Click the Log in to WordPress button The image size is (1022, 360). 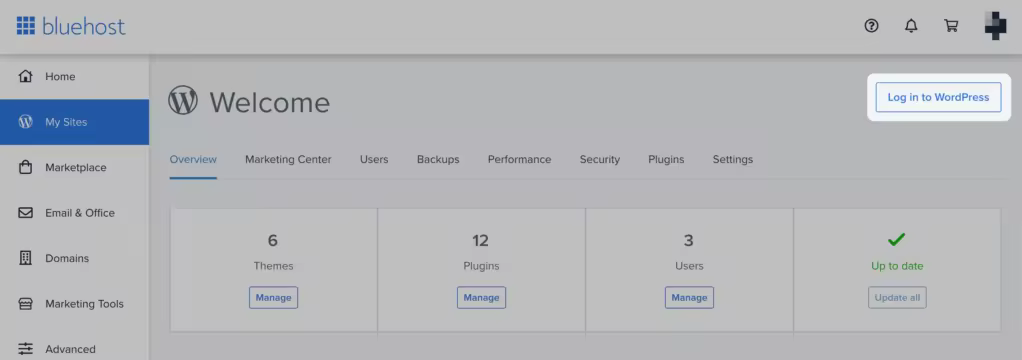(938, 97)
